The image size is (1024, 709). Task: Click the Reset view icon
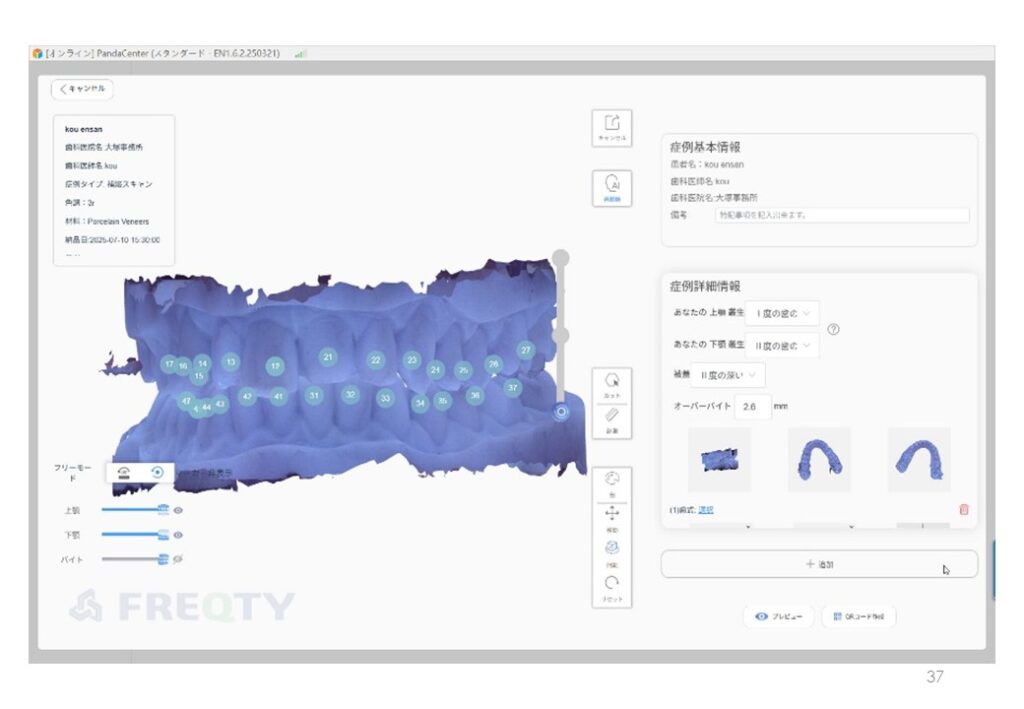coord(611,584)
